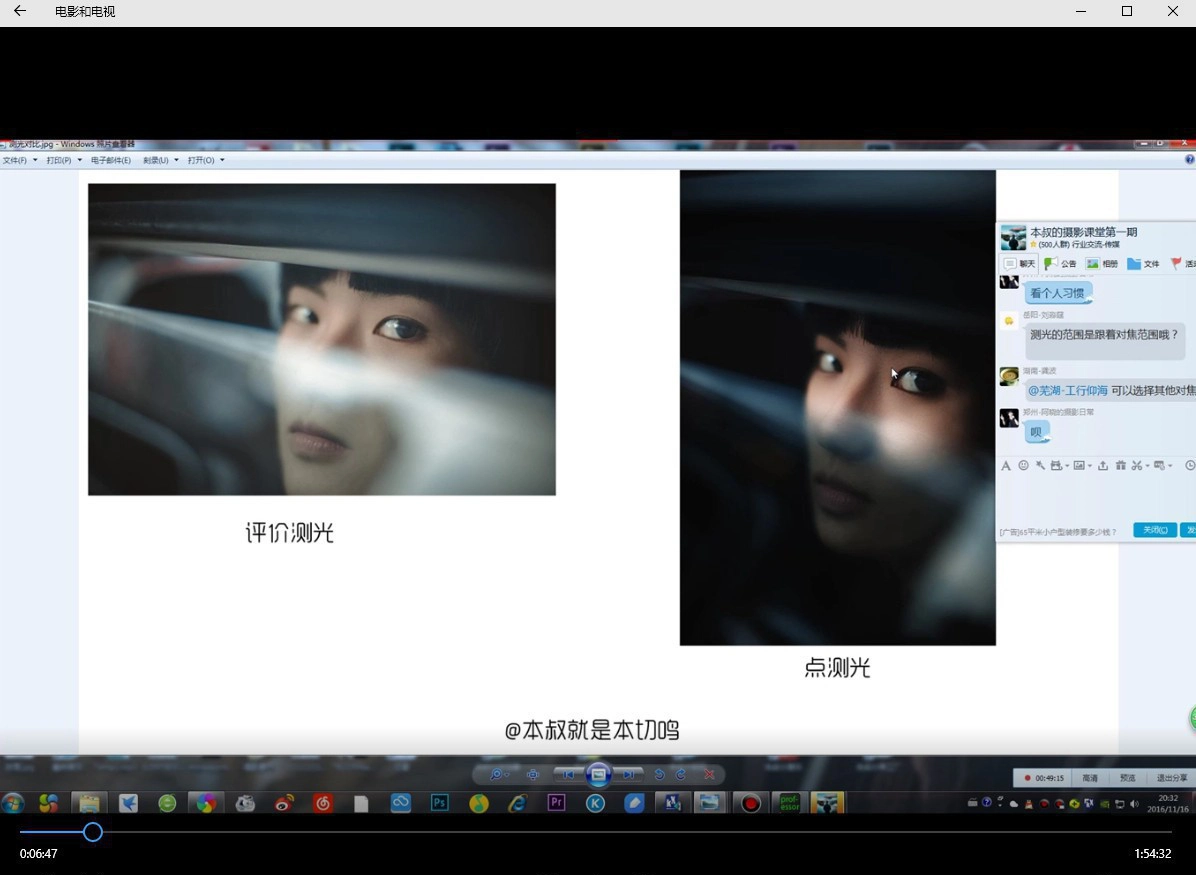Image resolution: width=1196 pixels, height=875 pixels.
Task: Click the 看个人习惯 chat message
Action: 1057,293
